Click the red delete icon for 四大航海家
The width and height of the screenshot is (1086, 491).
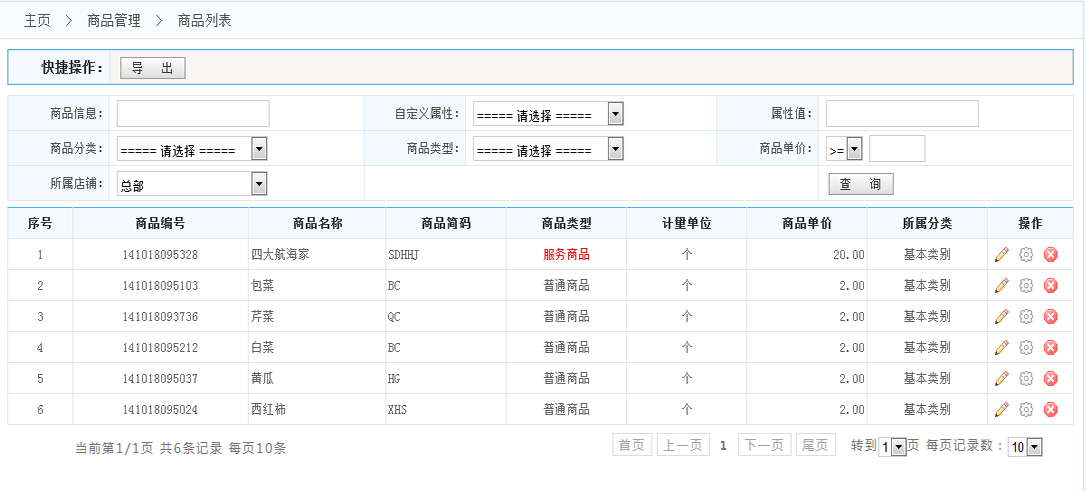tap(1050, 255)
